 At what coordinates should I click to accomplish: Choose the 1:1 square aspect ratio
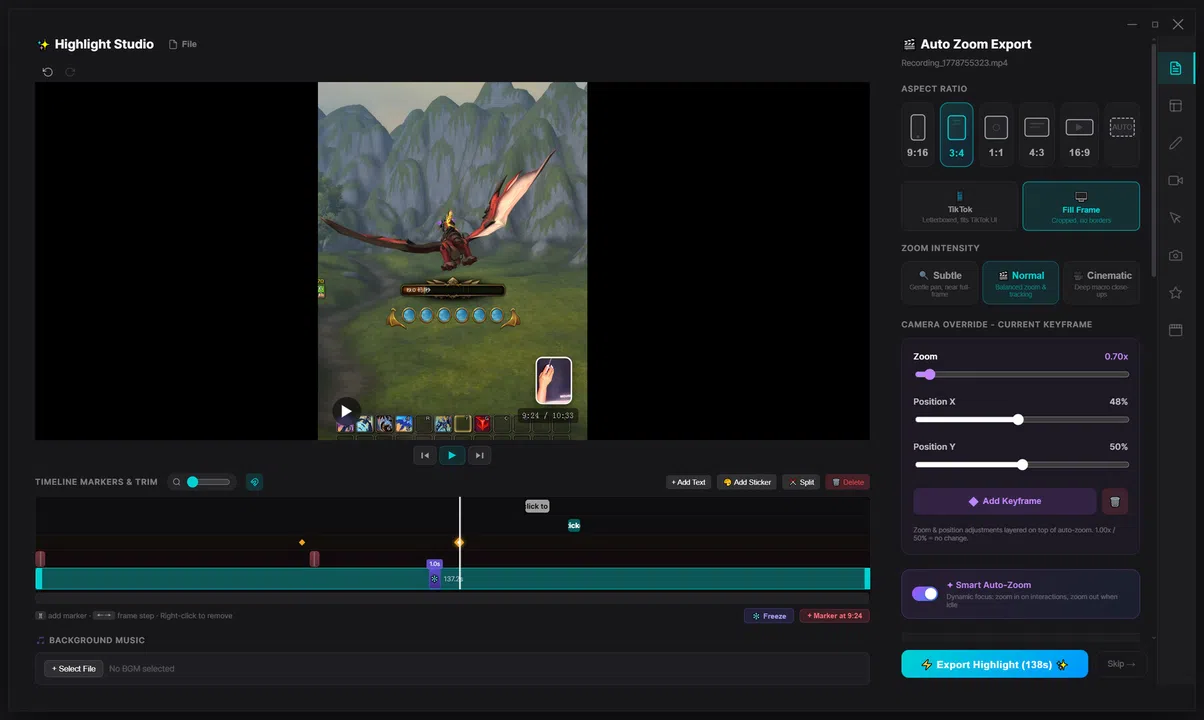[996, 134]
